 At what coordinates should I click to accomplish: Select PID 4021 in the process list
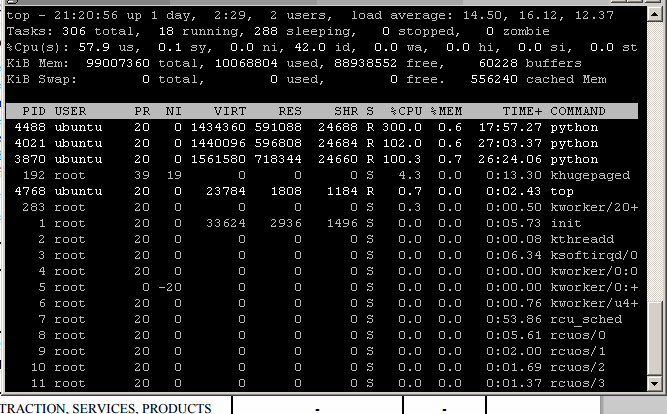pyautogui.click(x=30, y=143)
